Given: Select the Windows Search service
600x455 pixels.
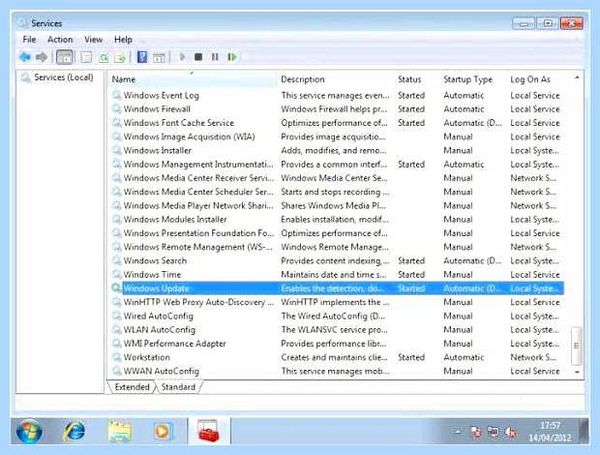Looking at the screenshot, I should [x=338, y=261].
